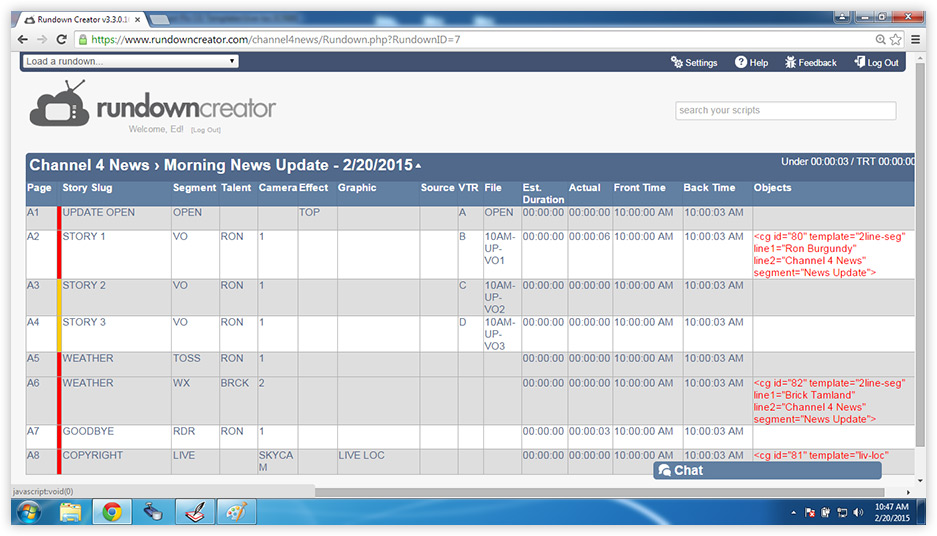Click the Under/TRT timing display
This screenshot has height=536, width=937.
coord(847,162)
